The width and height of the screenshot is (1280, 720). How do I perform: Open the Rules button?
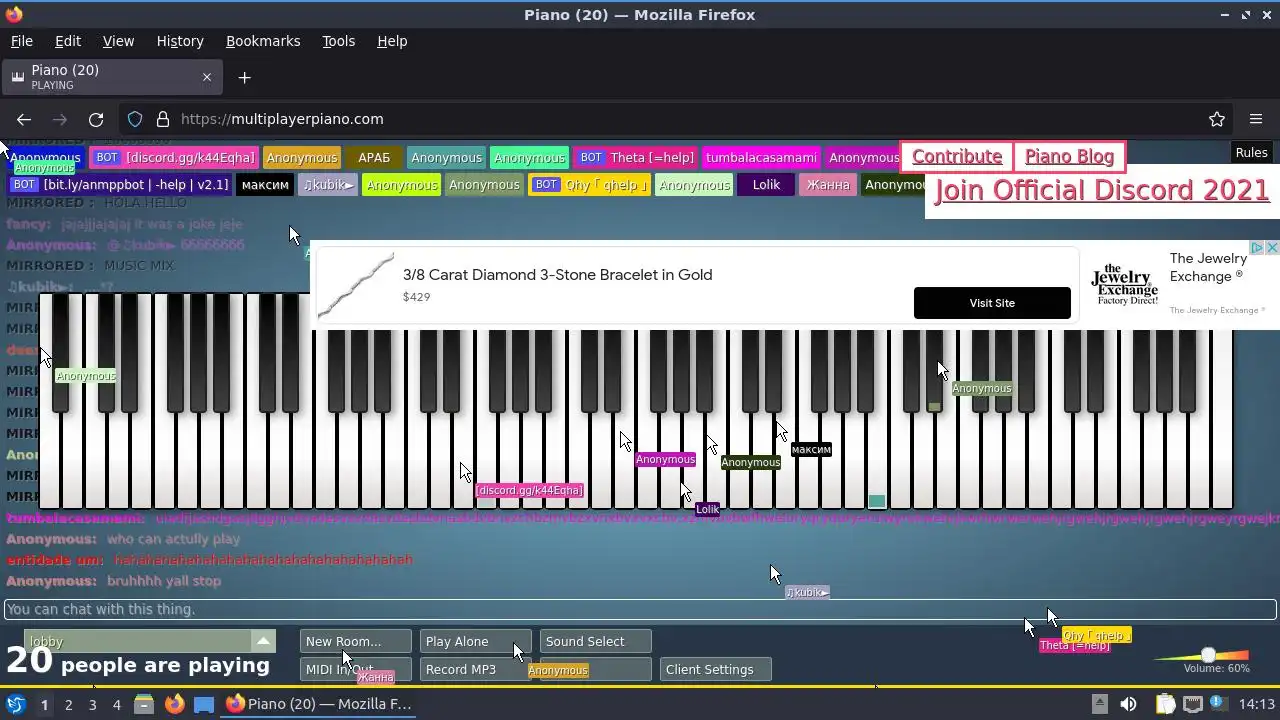[1251, 153]
